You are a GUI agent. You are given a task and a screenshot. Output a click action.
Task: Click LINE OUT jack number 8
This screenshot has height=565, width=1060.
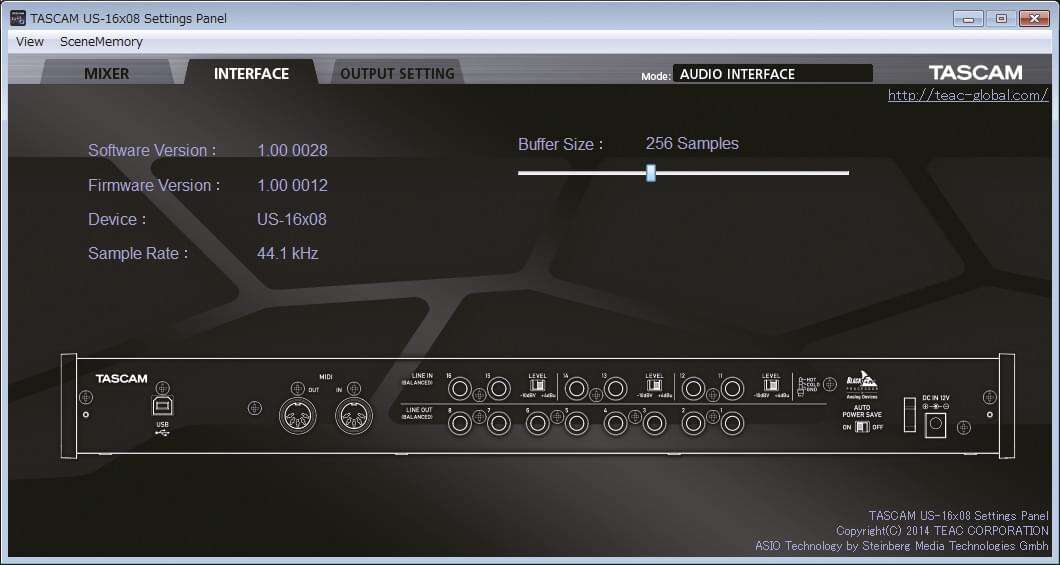(460, 423)
